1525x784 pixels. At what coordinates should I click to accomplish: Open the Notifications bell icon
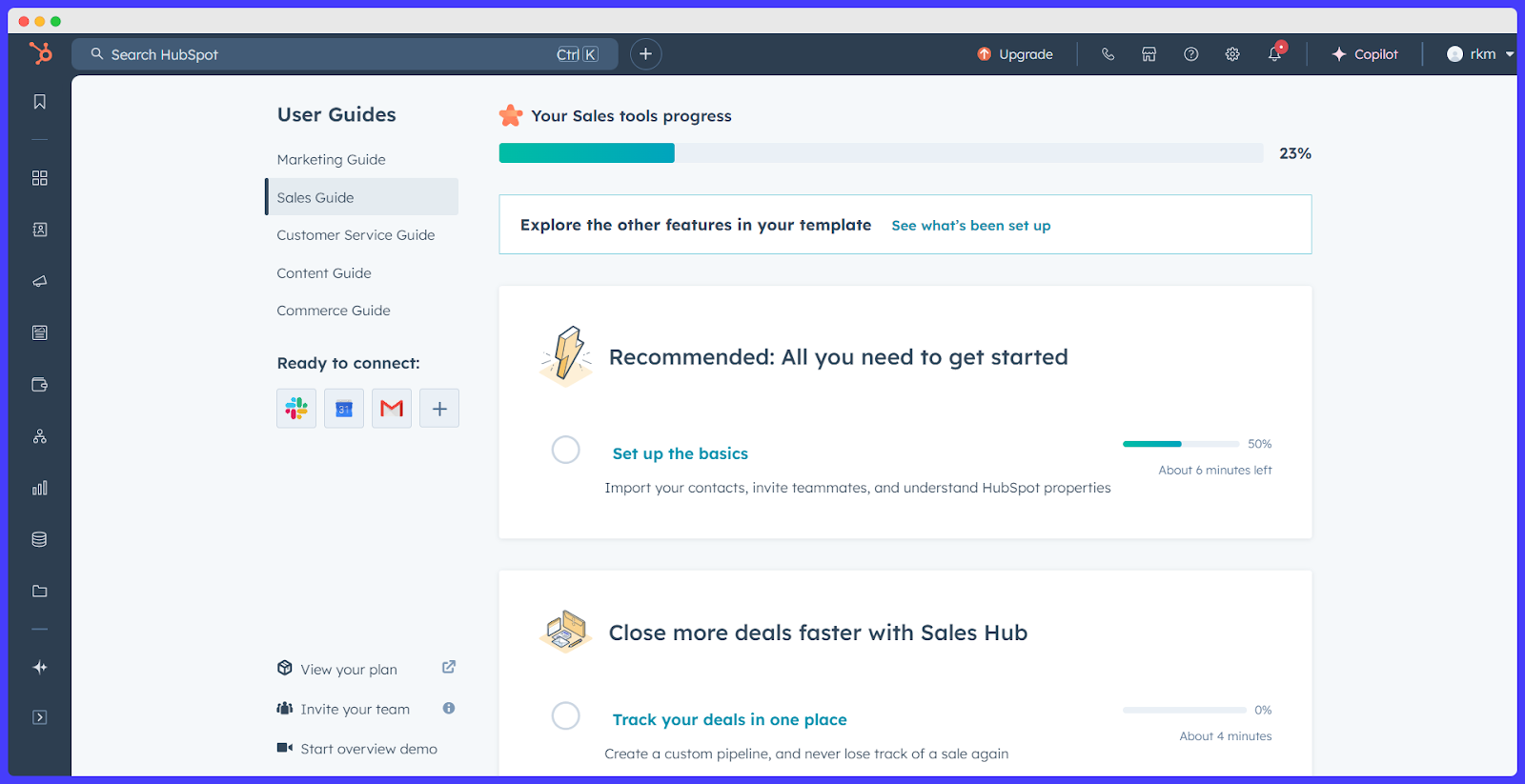pos(1275,53)
